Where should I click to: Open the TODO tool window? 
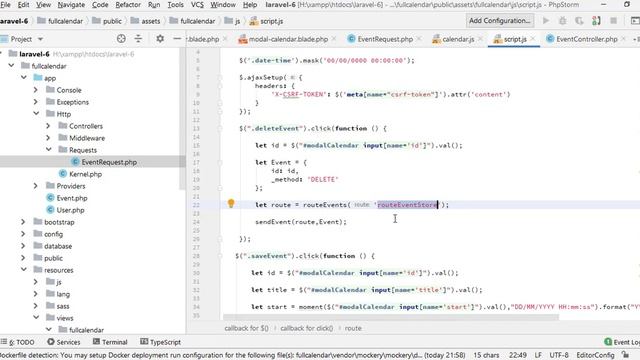18,342
